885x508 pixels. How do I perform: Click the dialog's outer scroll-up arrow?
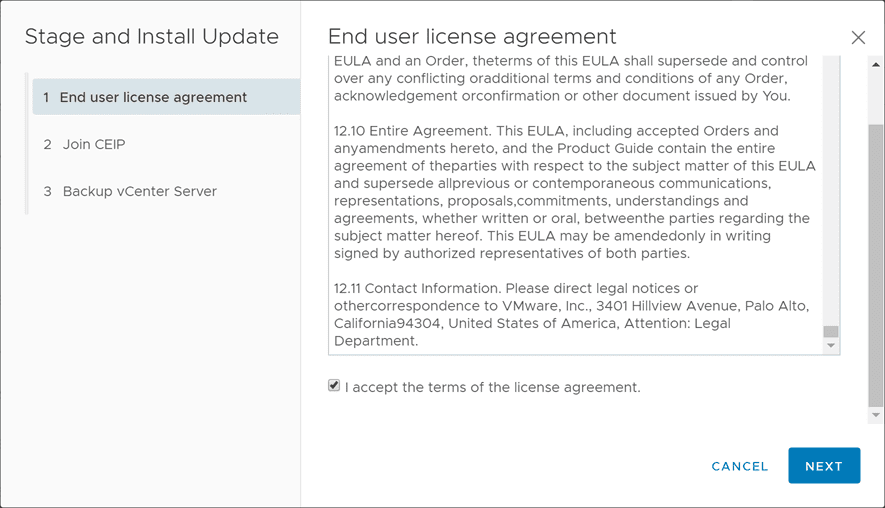(876, 64)
